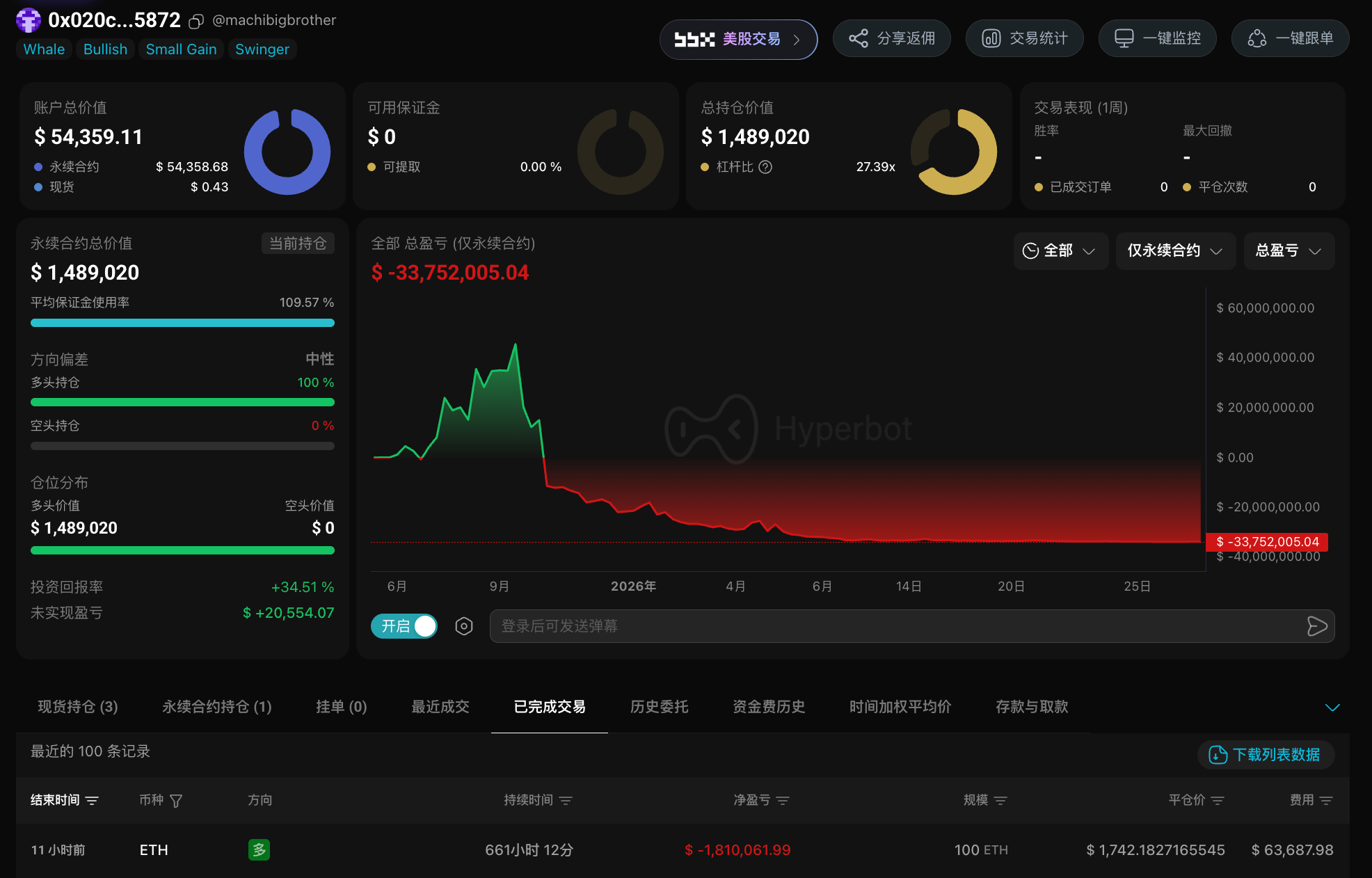This screenshot has width=1372, height=878.
Task: Open the 存款与取款 tab
Action: [x=1032, y=707]
